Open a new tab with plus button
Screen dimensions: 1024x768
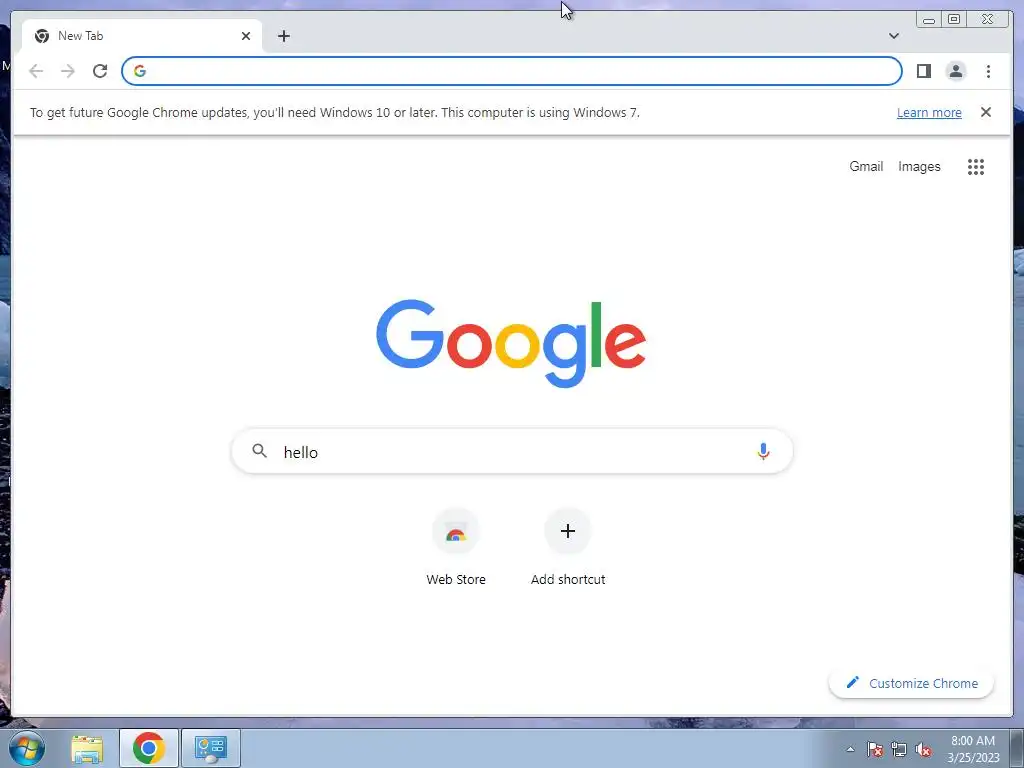(283, 36)
